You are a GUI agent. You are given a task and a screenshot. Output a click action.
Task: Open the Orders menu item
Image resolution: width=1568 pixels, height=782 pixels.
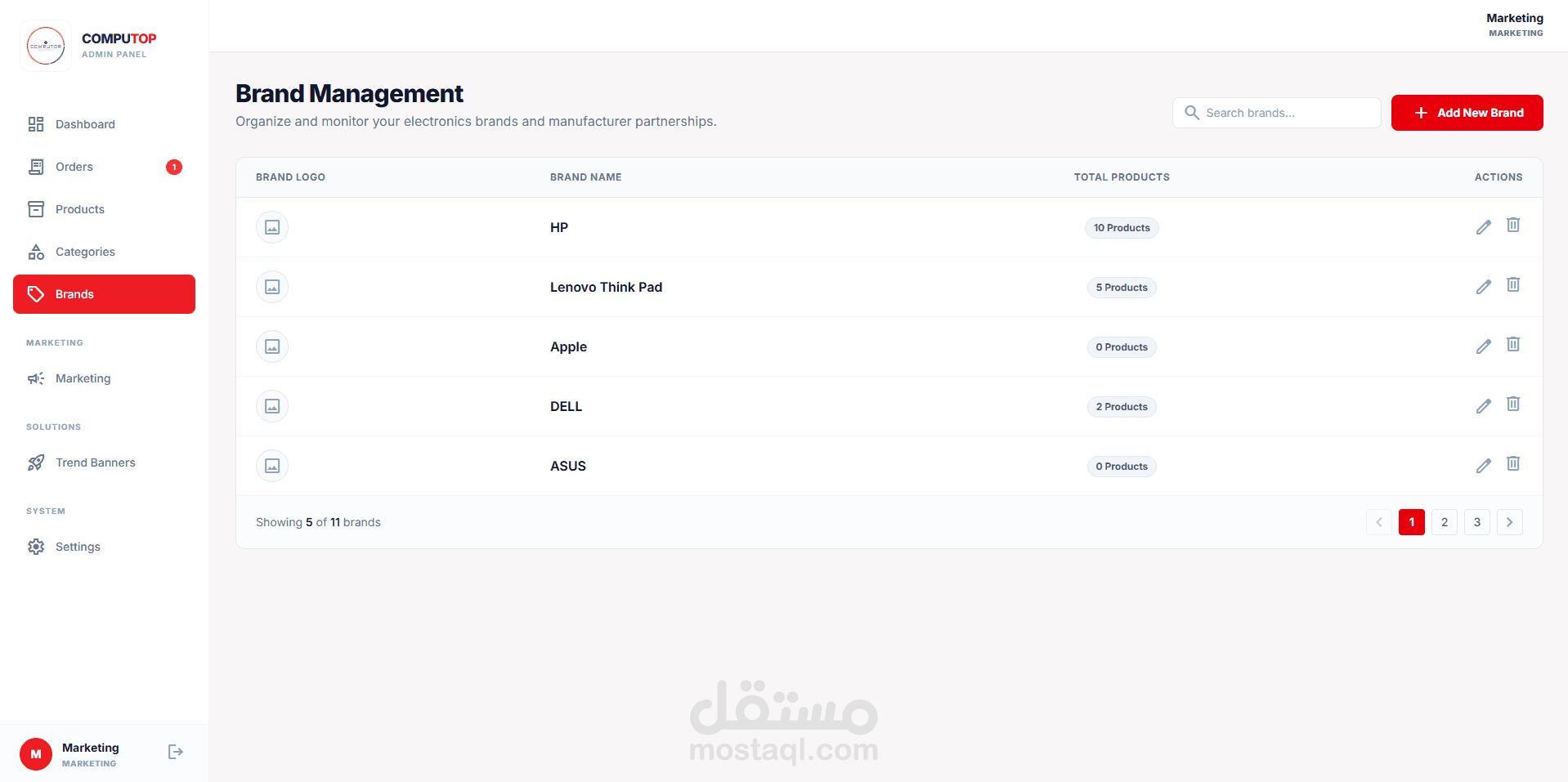pyautogui.click(x=104, y=167)
